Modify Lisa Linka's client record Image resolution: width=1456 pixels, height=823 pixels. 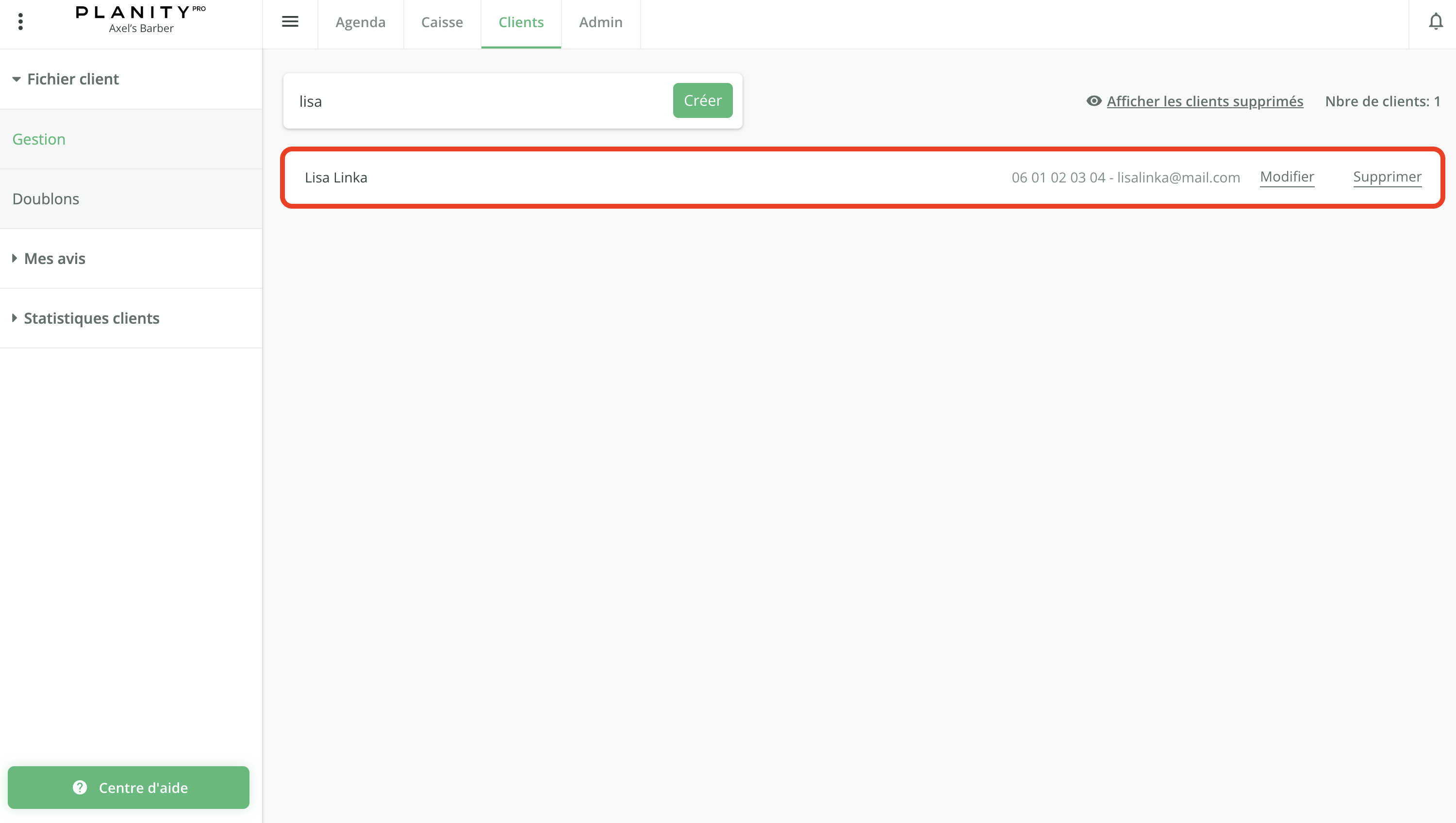pyautogui.click(x=1287, y=176)
